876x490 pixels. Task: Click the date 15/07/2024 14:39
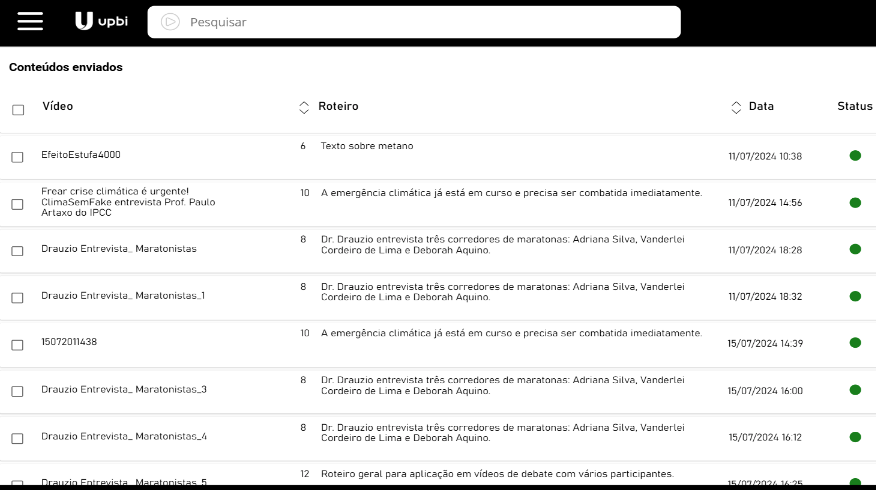coord(765,344)
